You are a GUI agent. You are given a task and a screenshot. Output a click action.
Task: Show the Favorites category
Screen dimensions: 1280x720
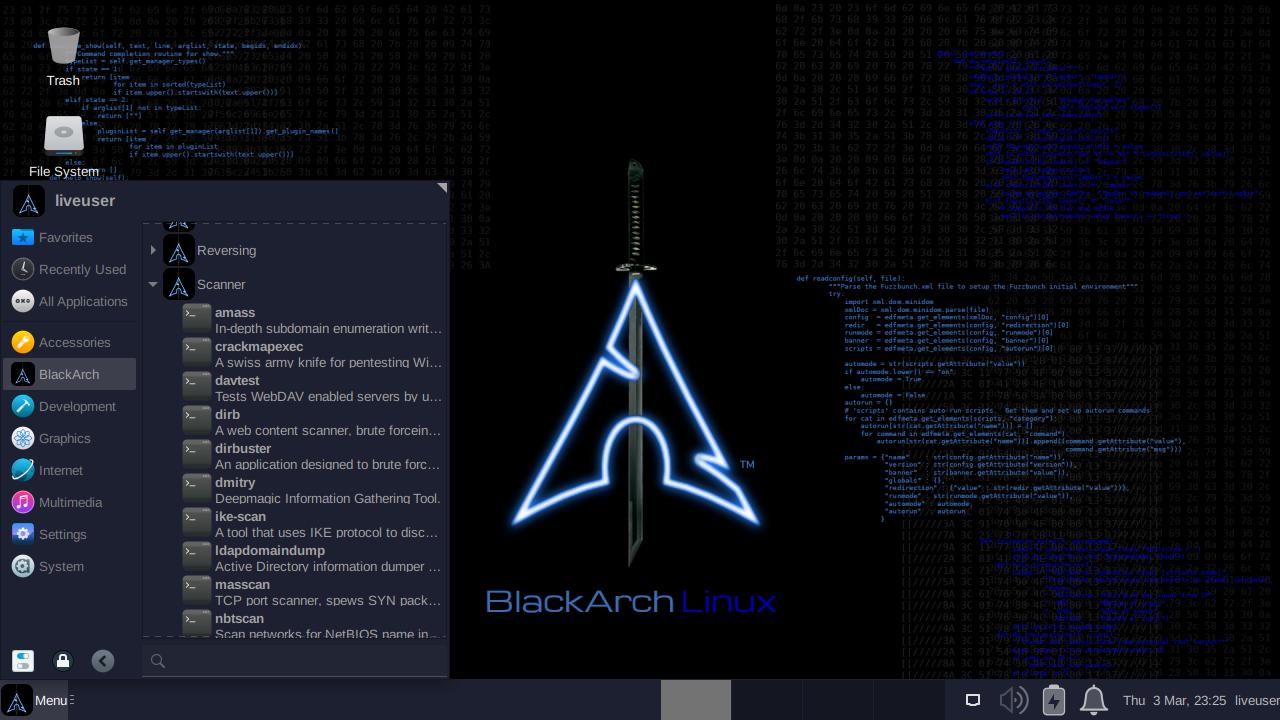point(69,237)
